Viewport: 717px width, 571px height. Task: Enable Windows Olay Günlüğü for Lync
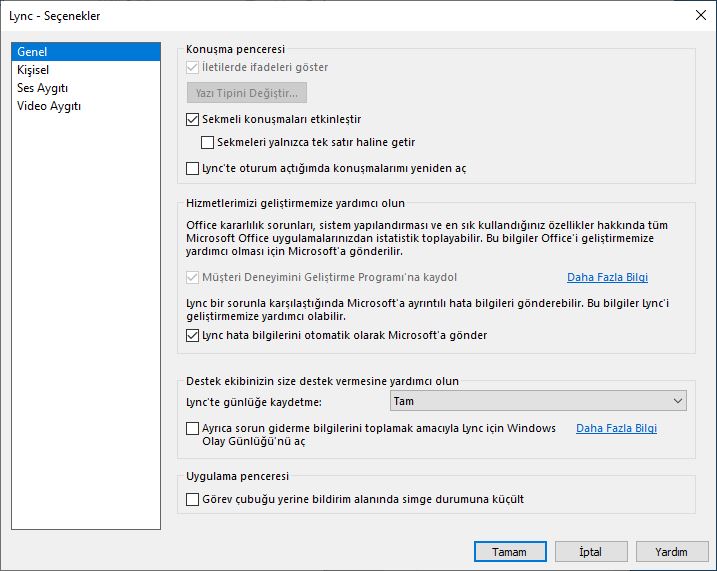[x=193, y=428]
